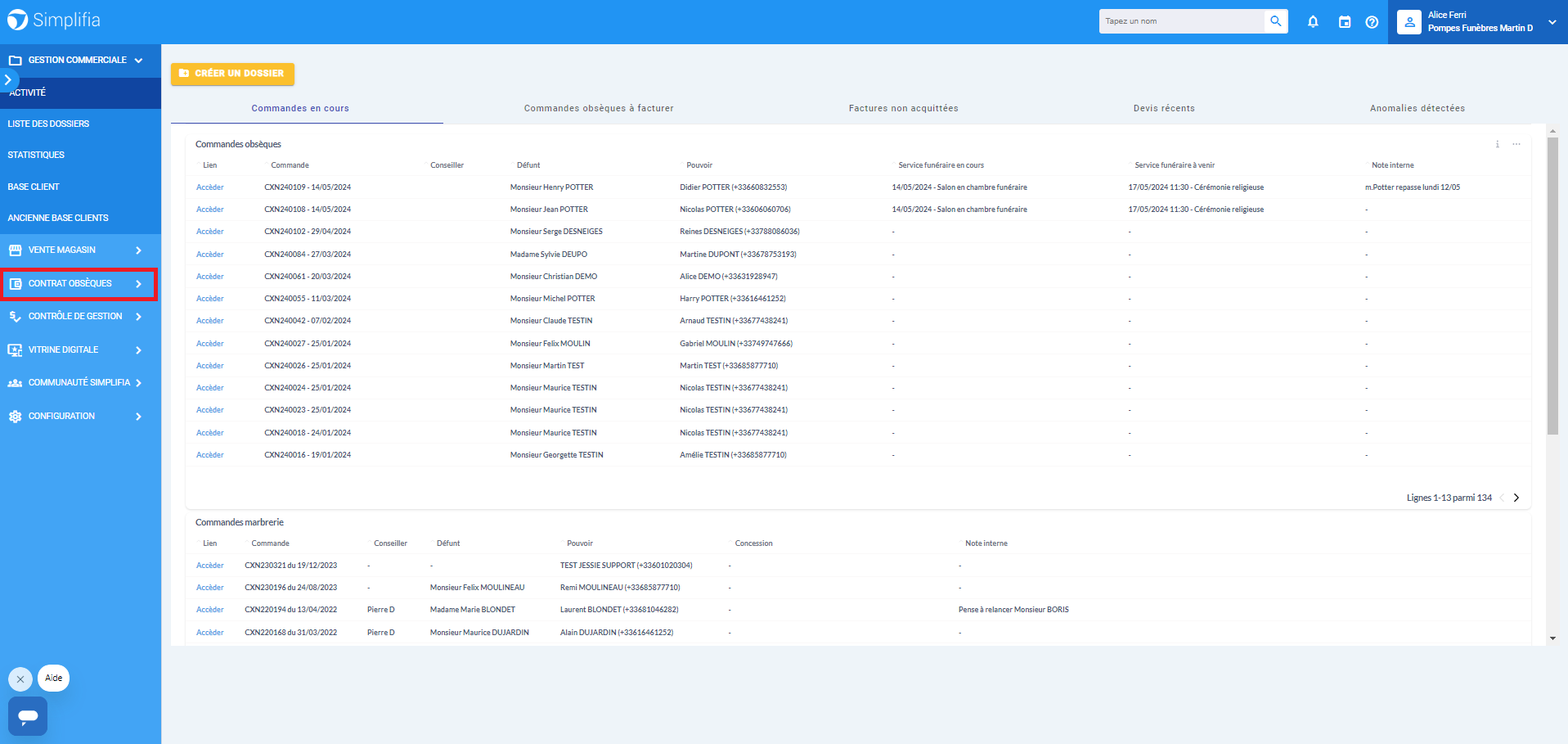Screen dimensions: 1568x744
Task: Expand Communauté Simplifia chevron
Action: pos(138,383)
